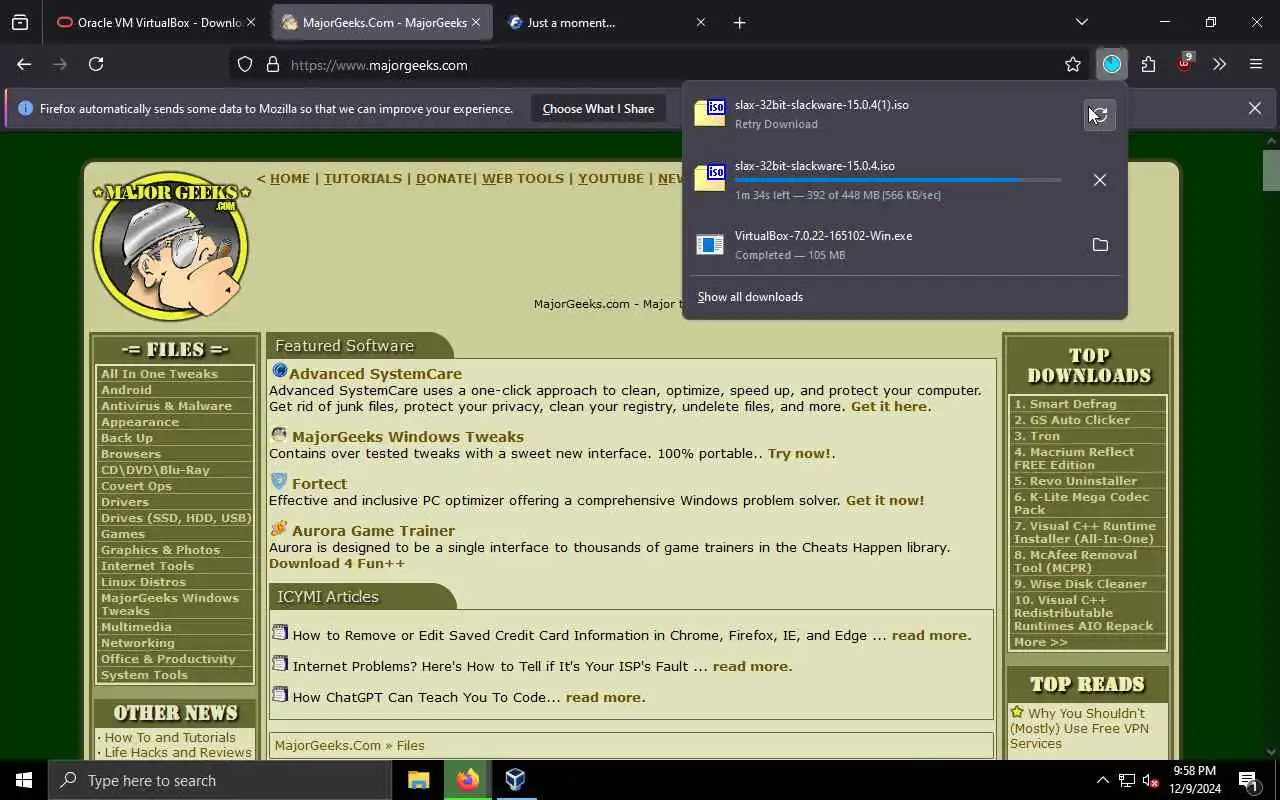Image resolution: width=1280 pixels, height=800 pixels.
Task: Open the YOUTUBE menu link
Action: (610, 179)
